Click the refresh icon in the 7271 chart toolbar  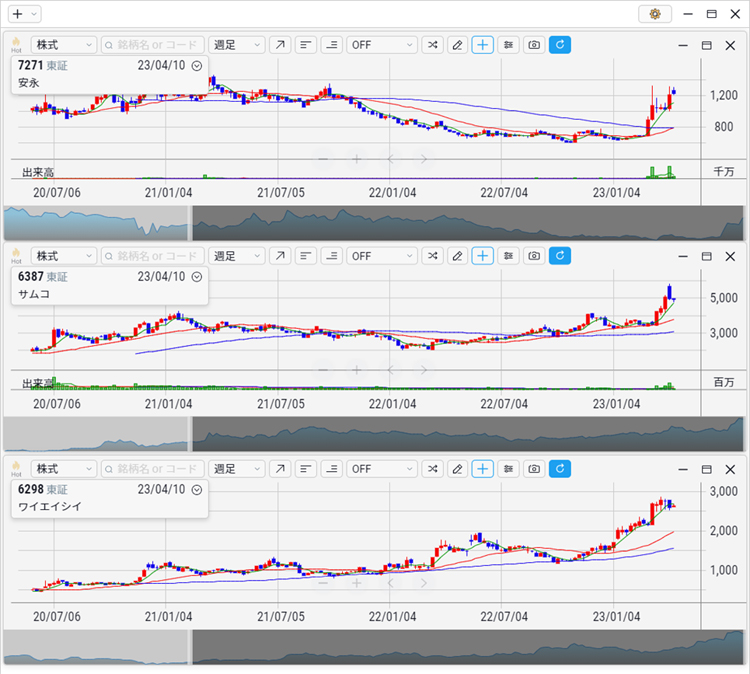(559, 45)
